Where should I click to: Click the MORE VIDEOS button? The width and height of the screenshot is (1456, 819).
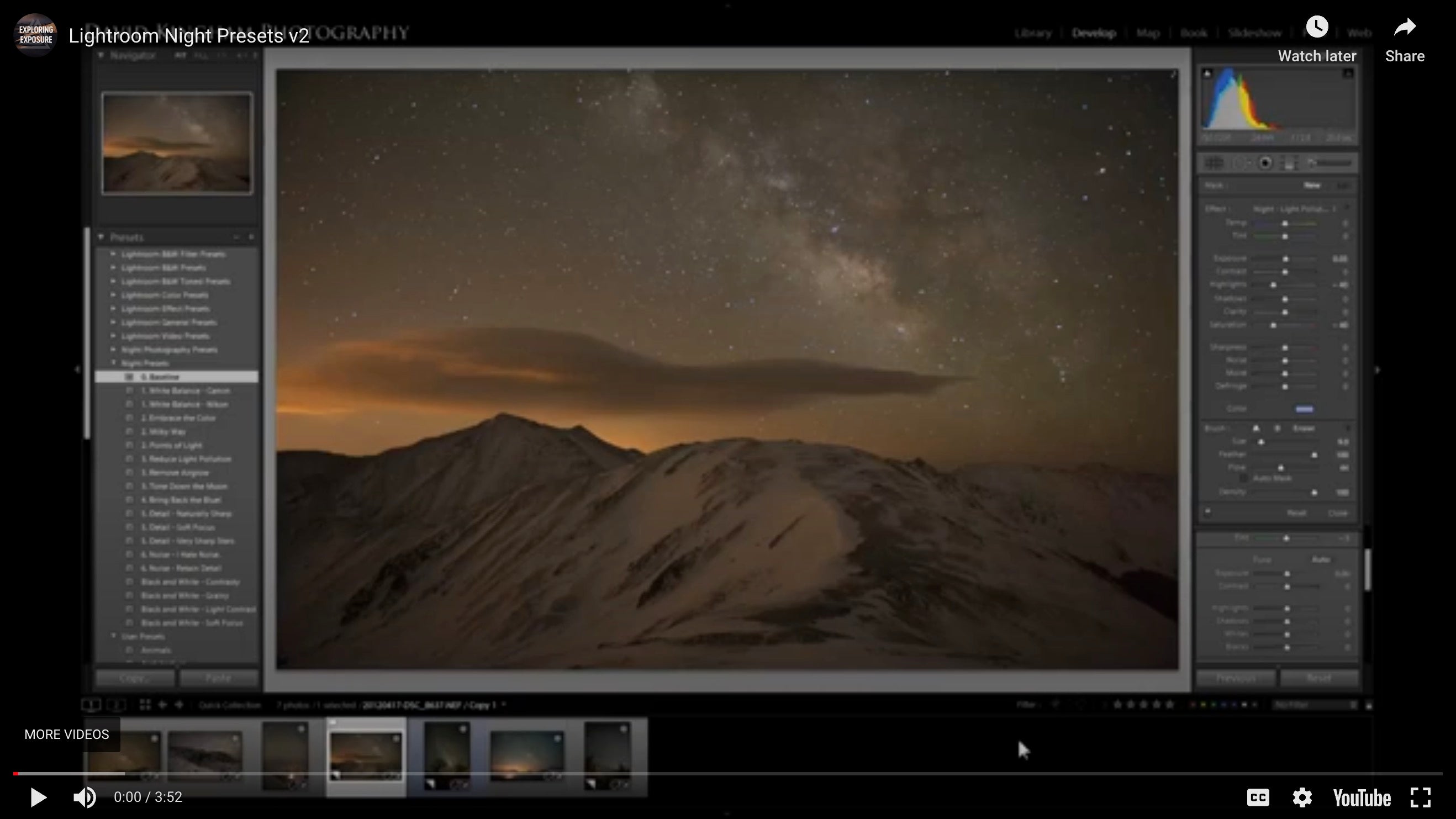67,734
